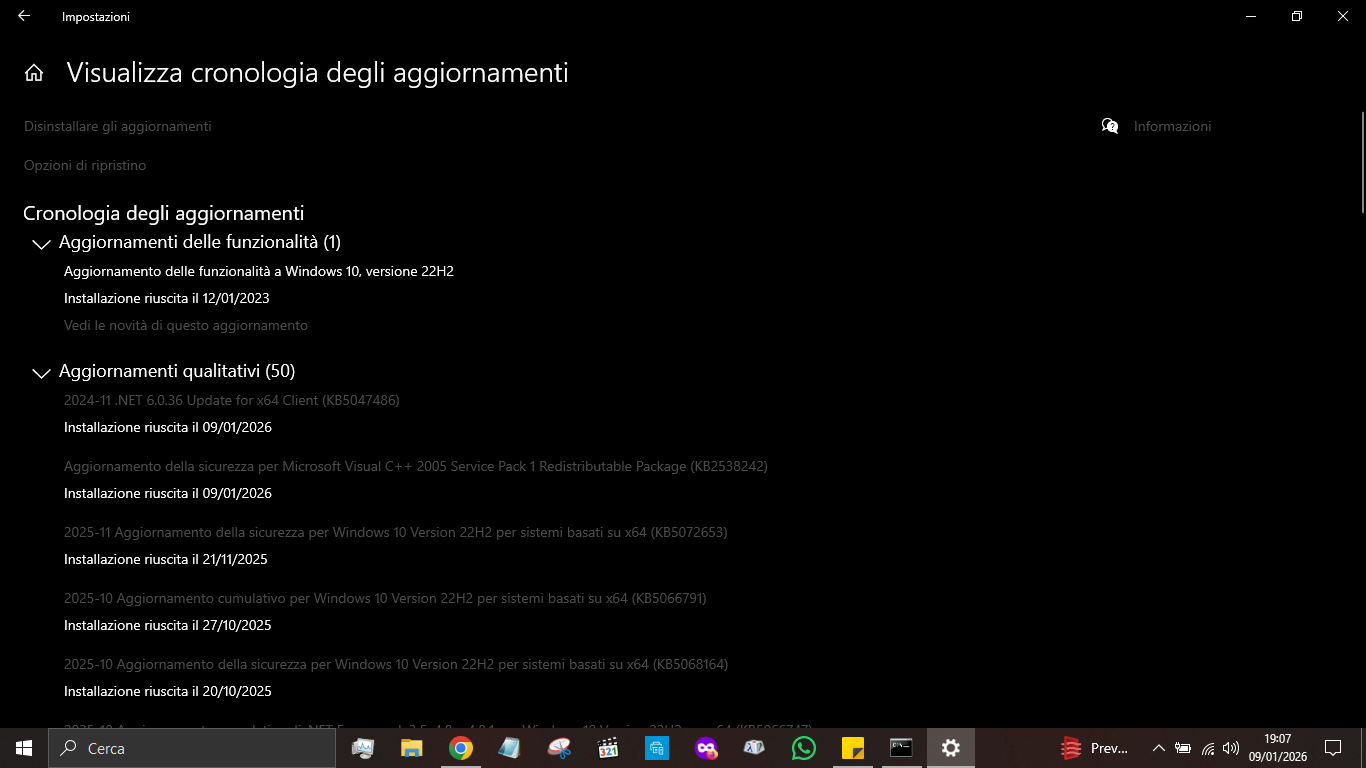Open the notification center icon

(1333, 748)
